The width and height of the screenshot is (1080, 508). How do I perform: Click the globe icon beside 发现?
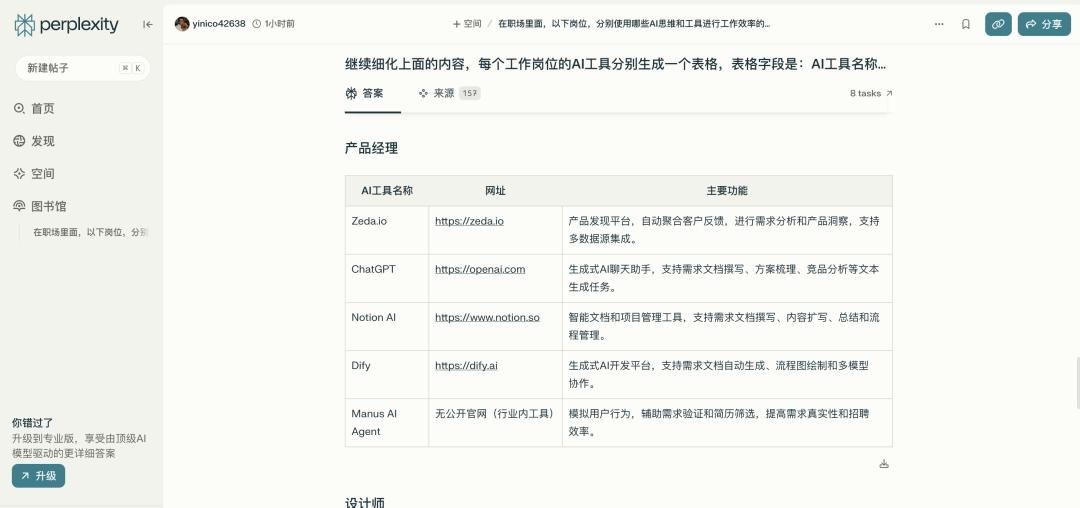pyautogui.click(x=19, y=141)
